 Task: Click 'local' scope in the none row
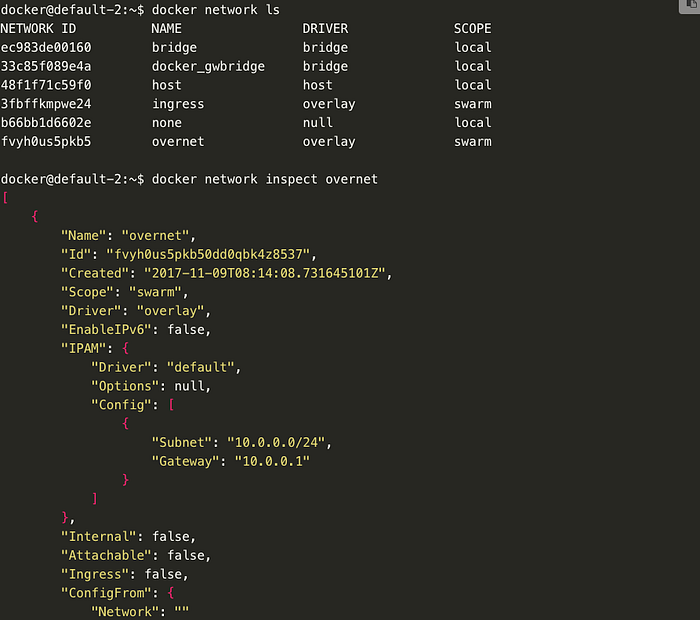point(473,123)
